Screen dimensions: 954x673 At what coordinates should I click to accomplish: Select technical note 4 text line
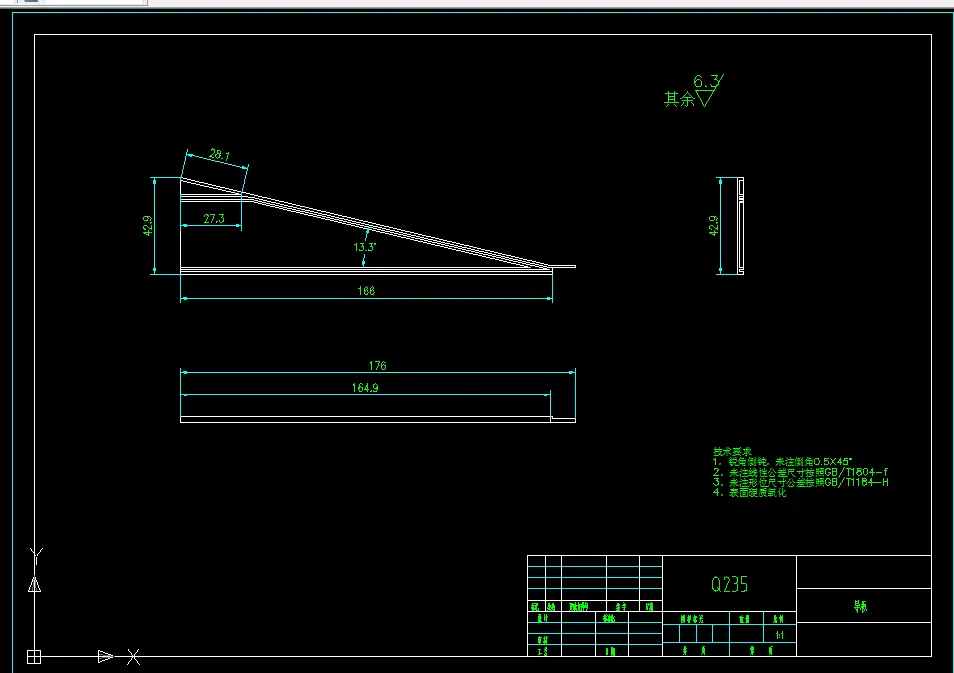[750, 493]
